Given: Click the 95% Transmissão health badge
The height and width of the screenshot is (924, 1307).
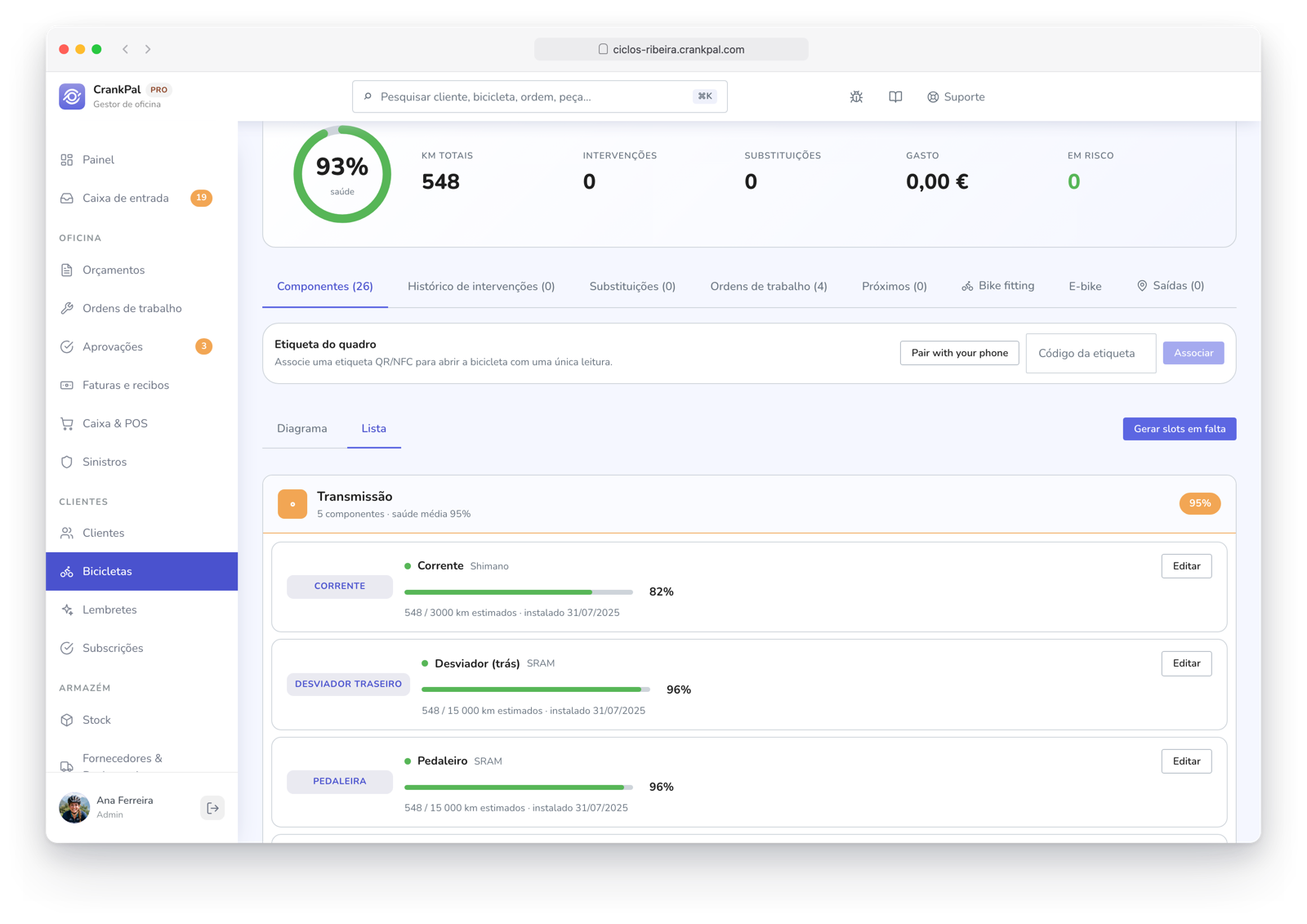Looking at the screenshot, I should [x=1200, y=503].
